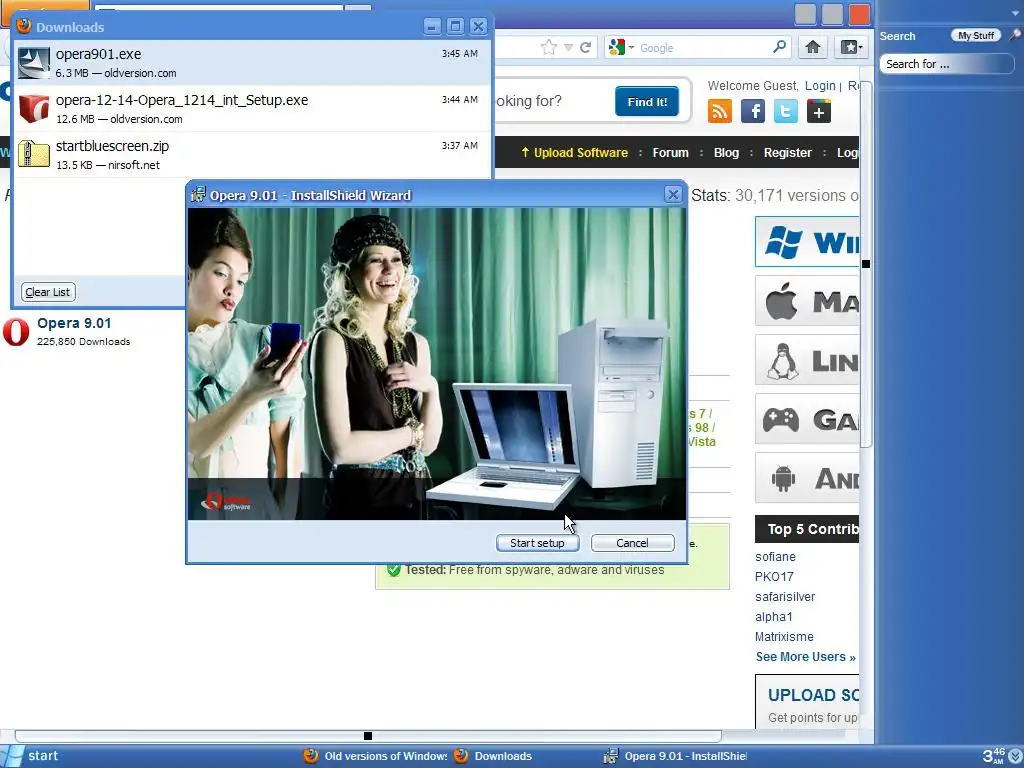1024x768 pixels.
Task: Focus the Google search box
Action: pos(703,48)
